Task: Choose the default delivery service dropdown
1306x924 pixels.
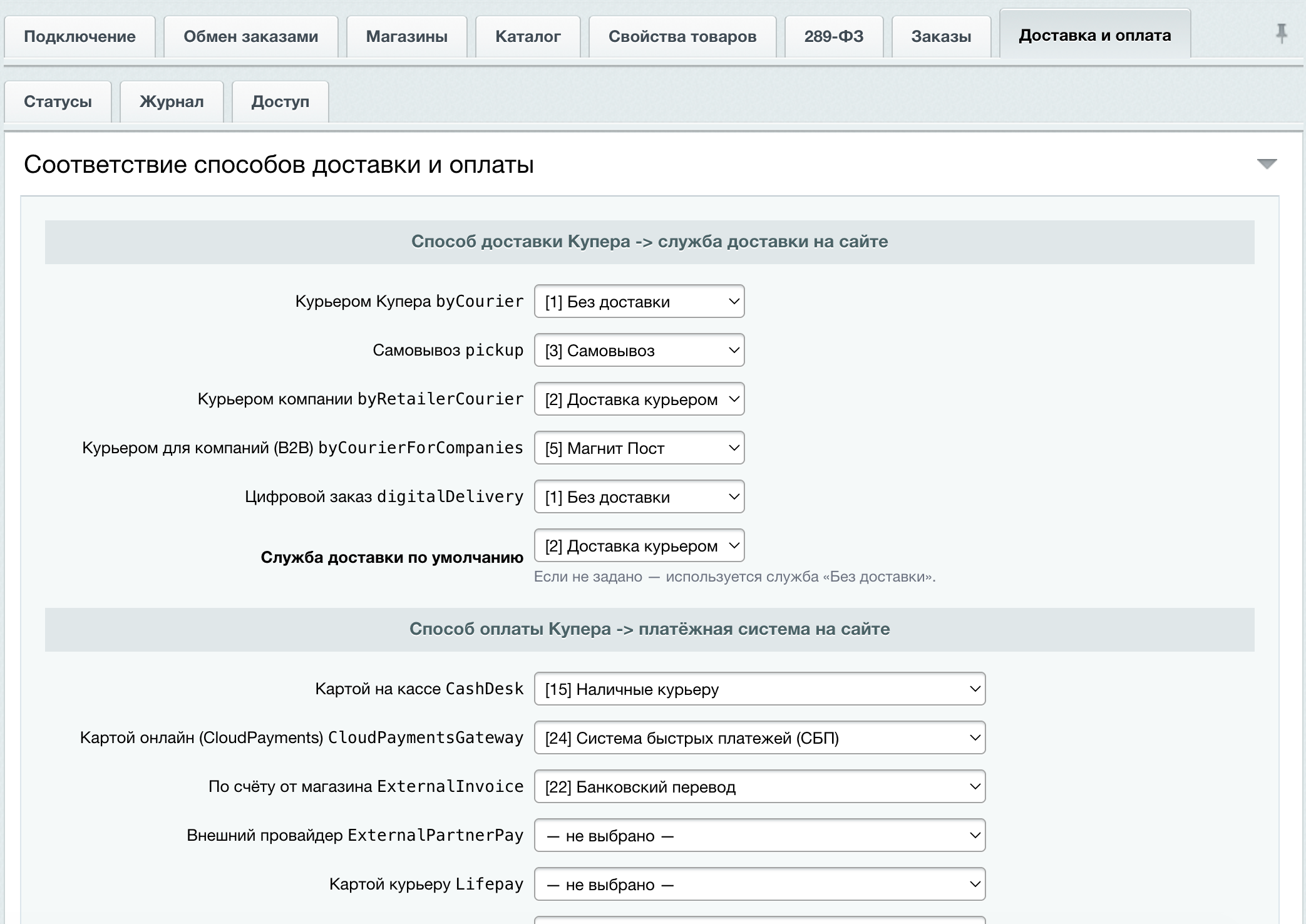Action: tap(639, 545)
